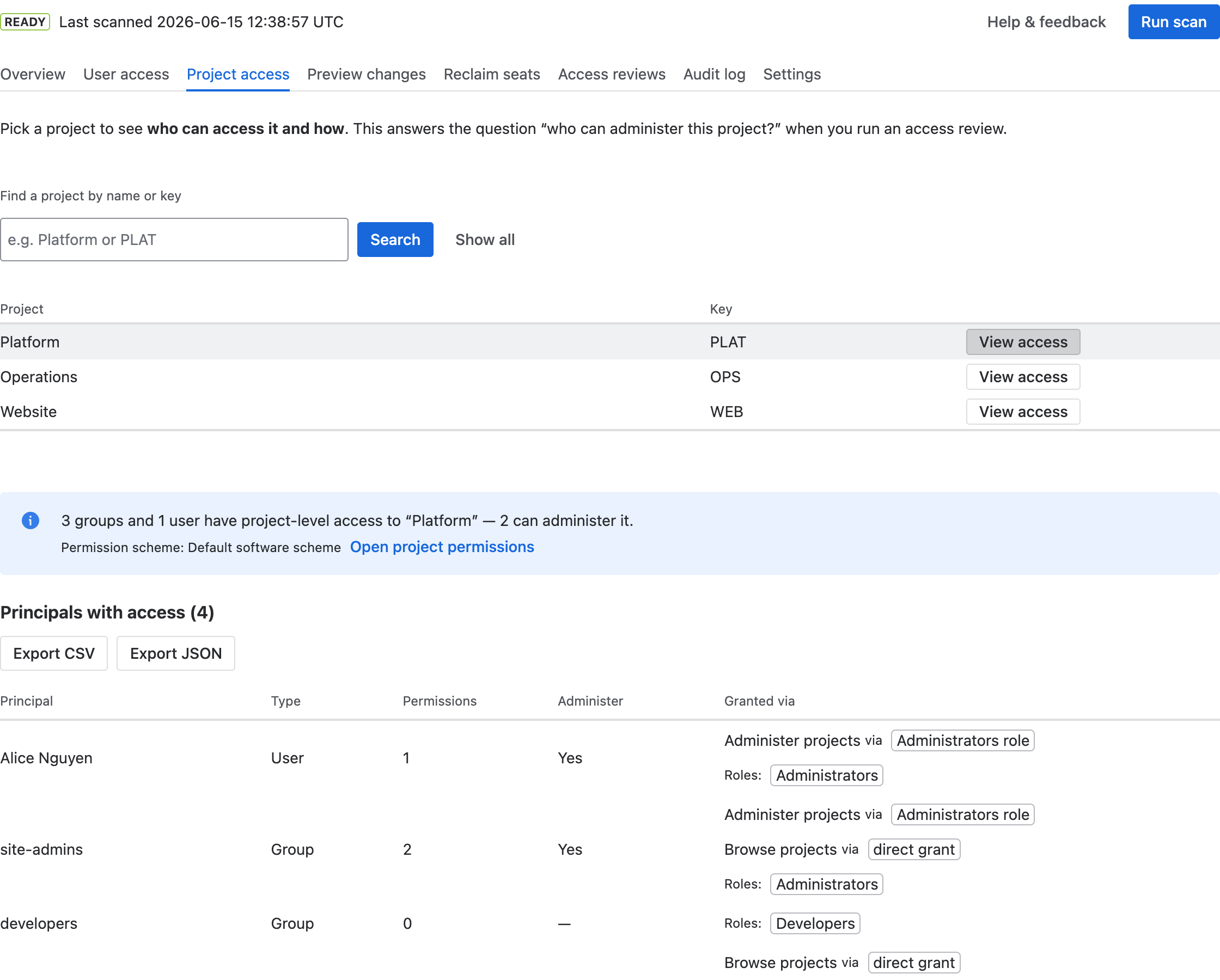Open project permissions link

point(442,547)
